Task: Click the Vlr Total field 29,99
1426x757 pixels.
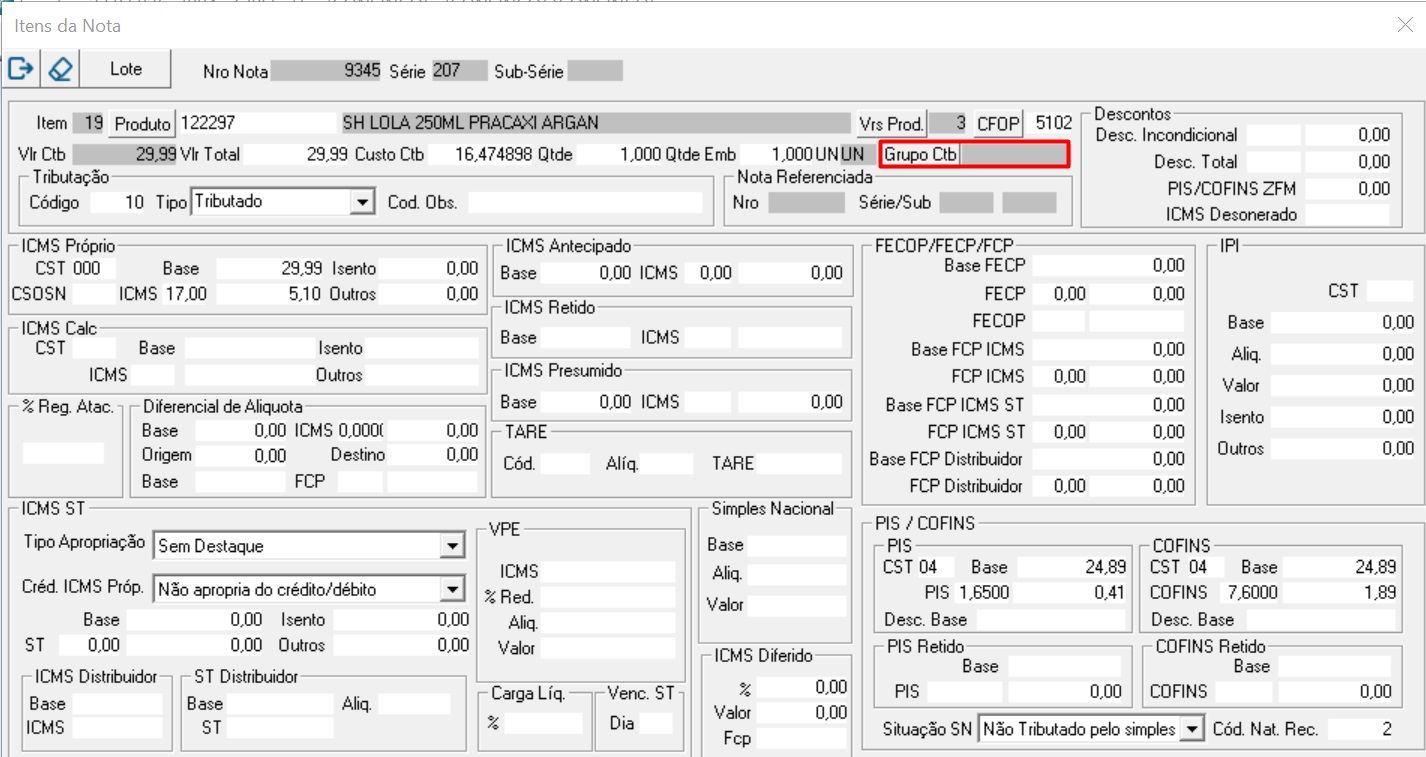Action: point(297,155)
